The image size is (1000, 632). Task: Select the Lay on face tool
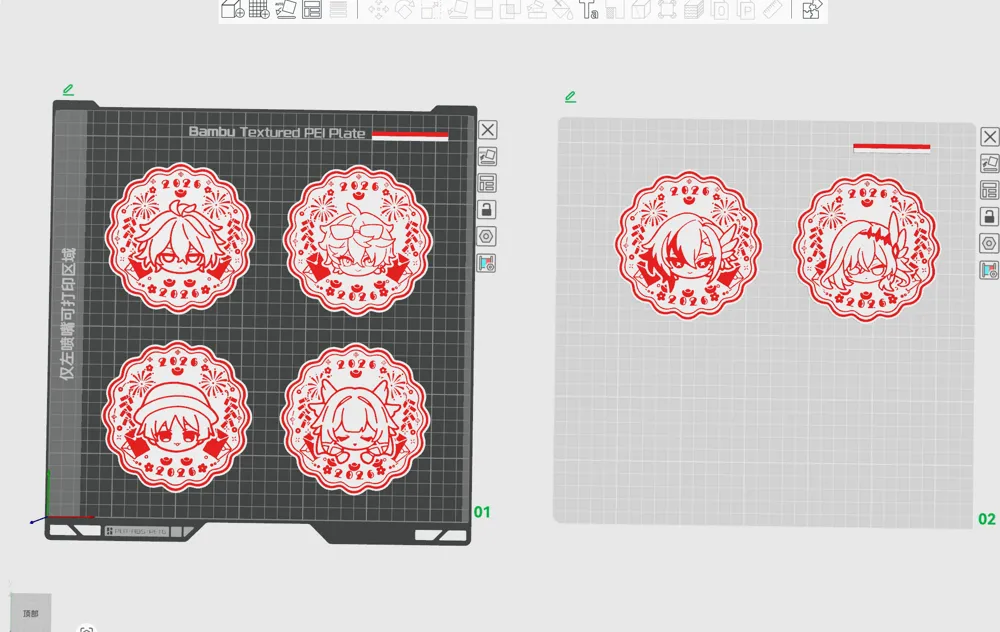tap(457, 10)
